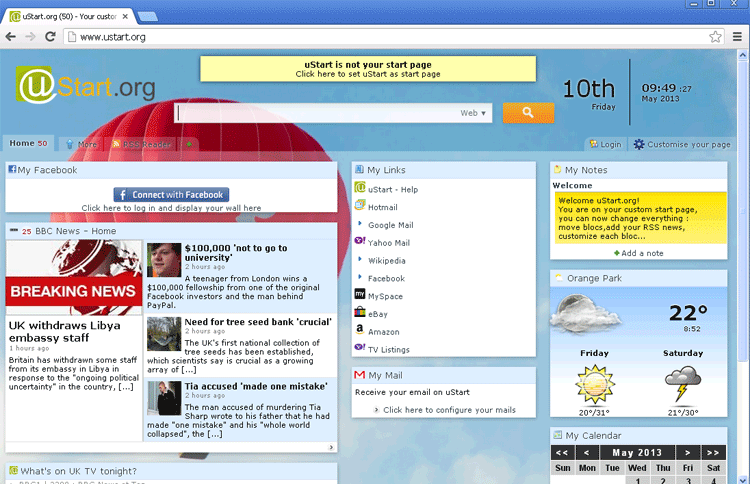Open 'Tia accused made one mistake' headline
The height and width of the screenshot is (484, 750).
pos(256,386)
